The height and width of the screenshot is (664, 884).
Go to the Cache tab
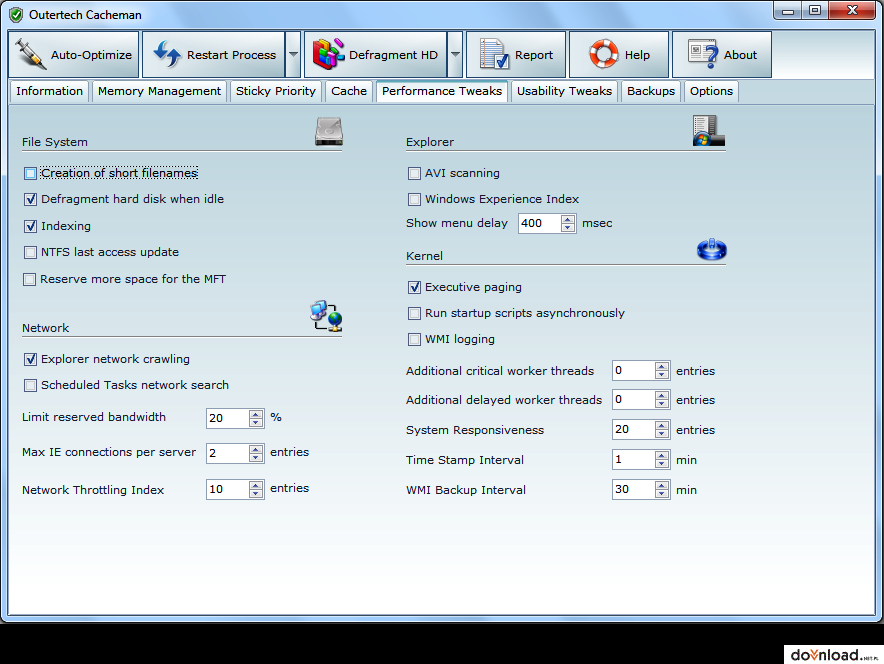[349, 91]
